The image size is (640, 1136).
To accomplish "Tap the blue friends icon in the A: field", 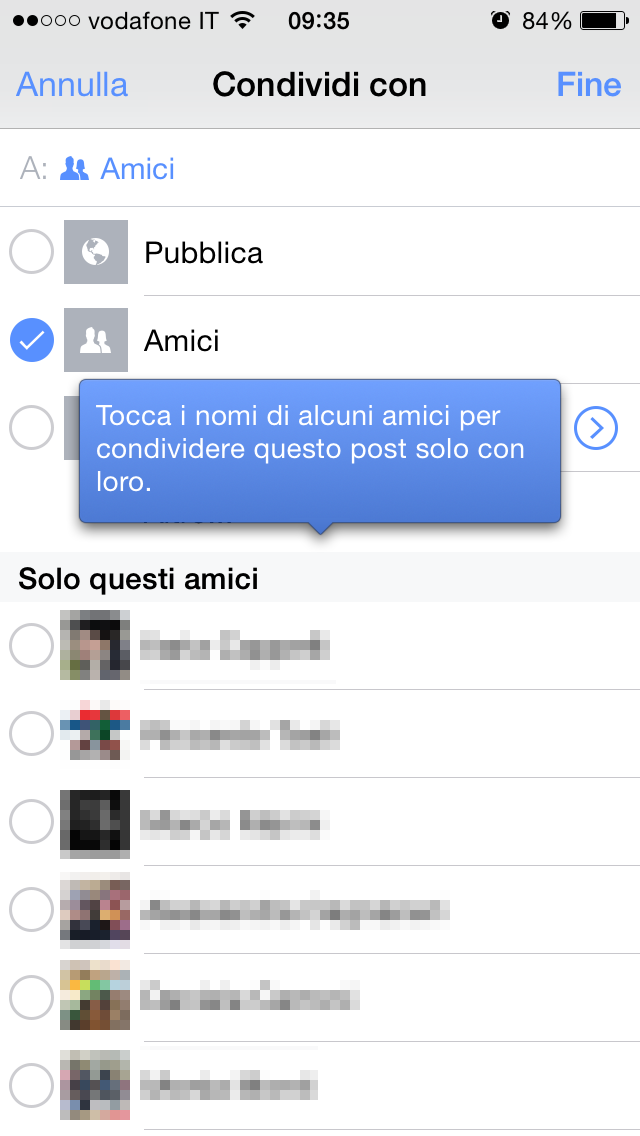I will [x=75, y=169].
